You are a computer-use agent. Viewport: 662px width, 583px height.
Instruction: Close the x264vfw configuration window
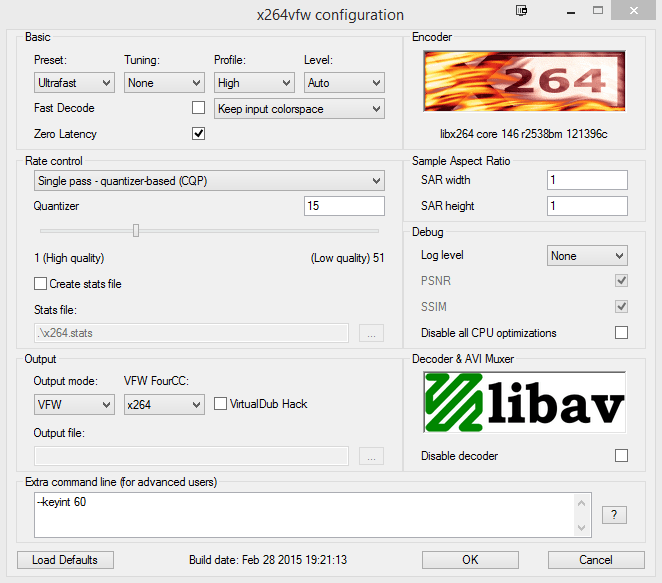pyautogui.click(x=633, y=10)
